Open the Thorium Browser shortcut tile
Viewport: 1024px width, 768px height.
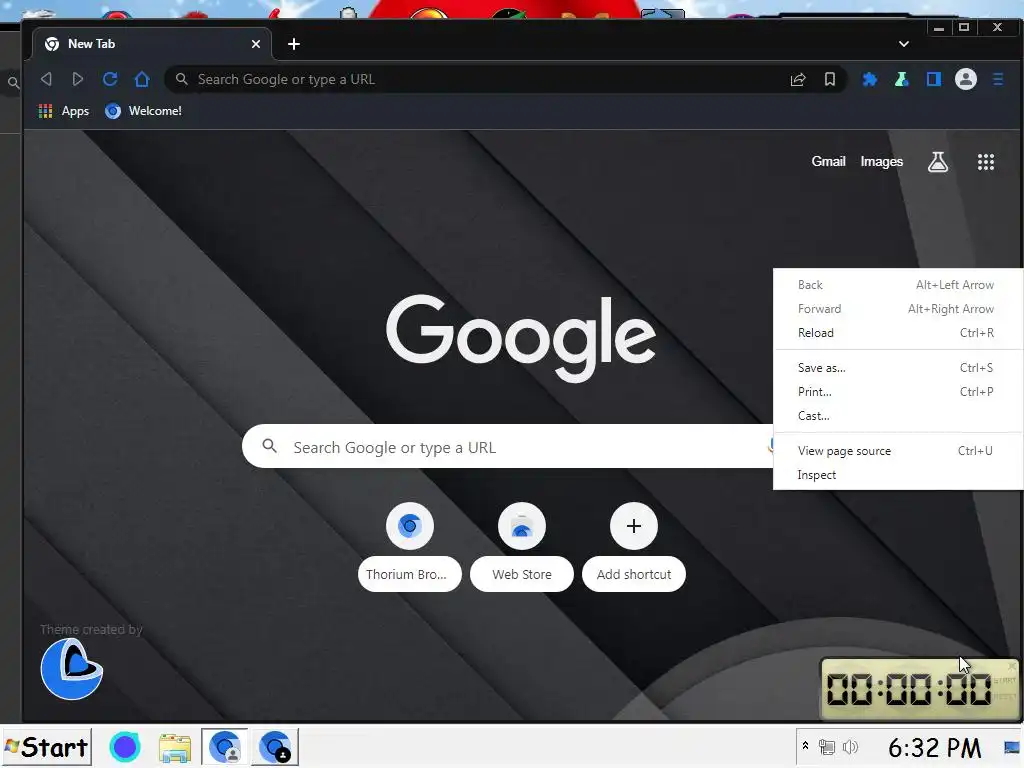(409, 526)
